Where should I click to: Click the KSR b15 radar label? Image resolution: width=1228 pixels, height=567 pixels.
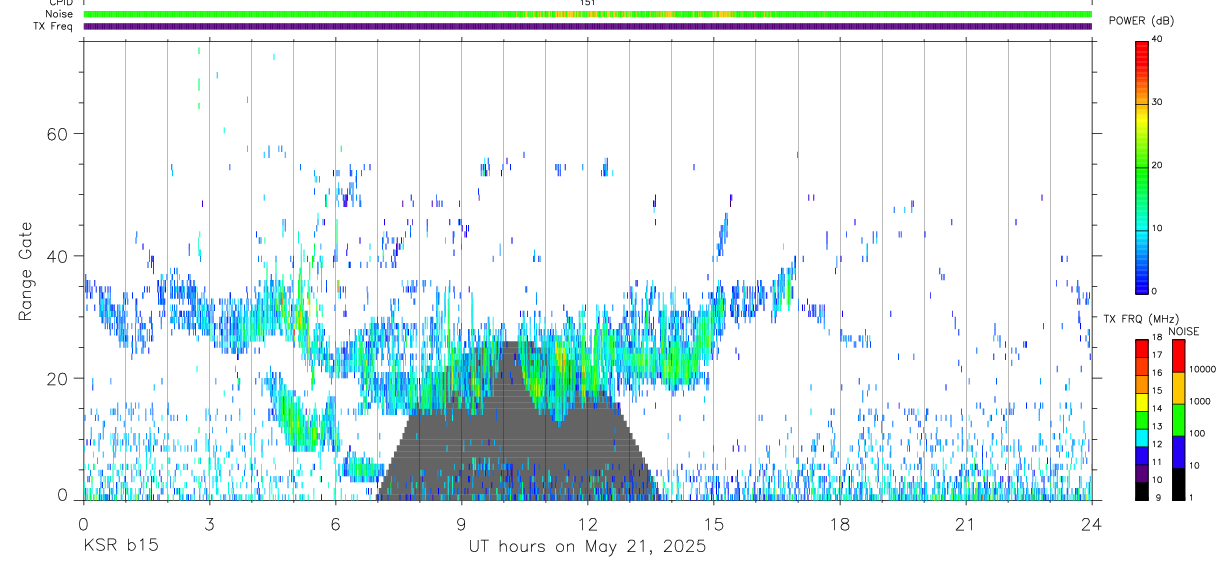[x=119, y=546]
